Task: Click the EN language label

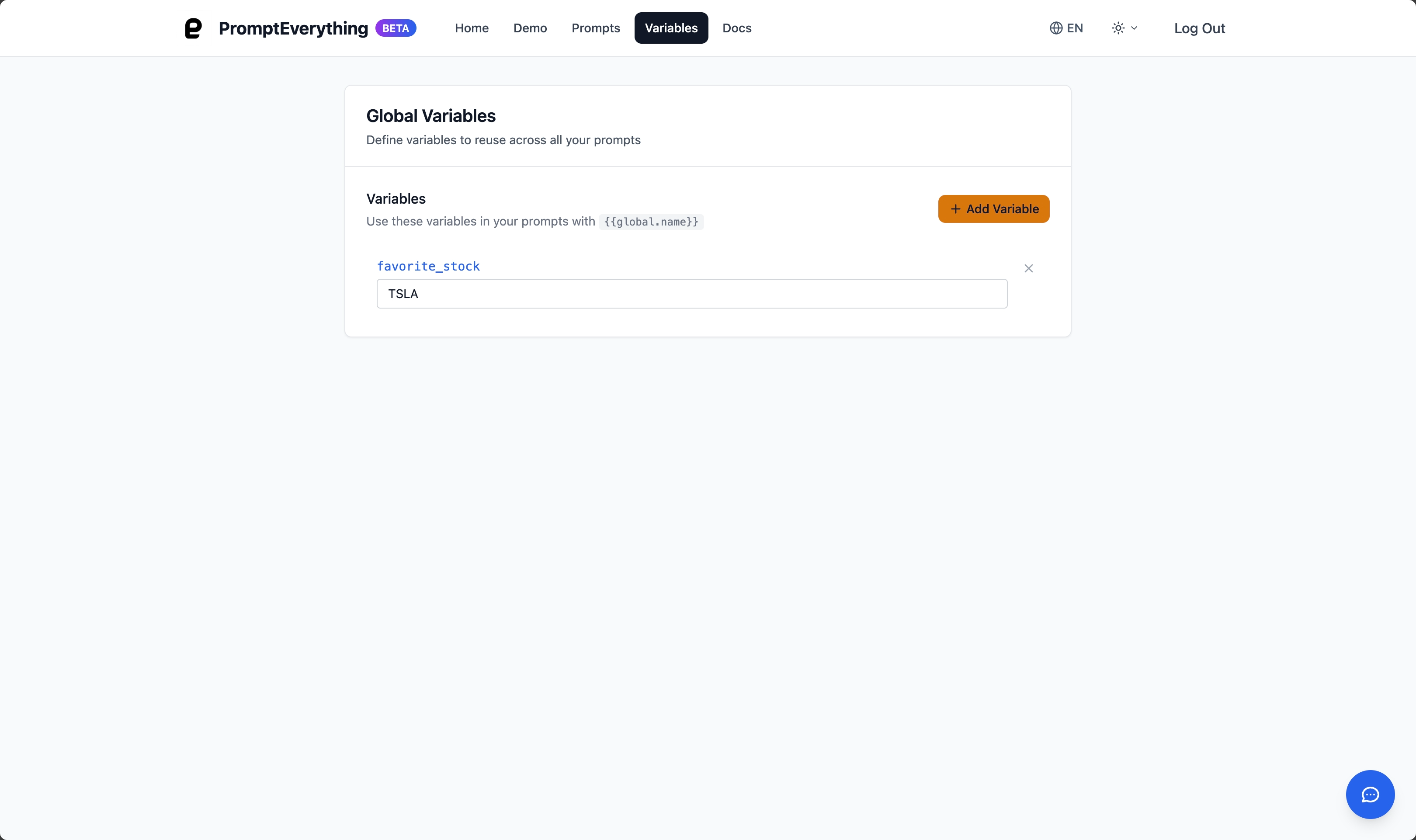Action: 1075,28
